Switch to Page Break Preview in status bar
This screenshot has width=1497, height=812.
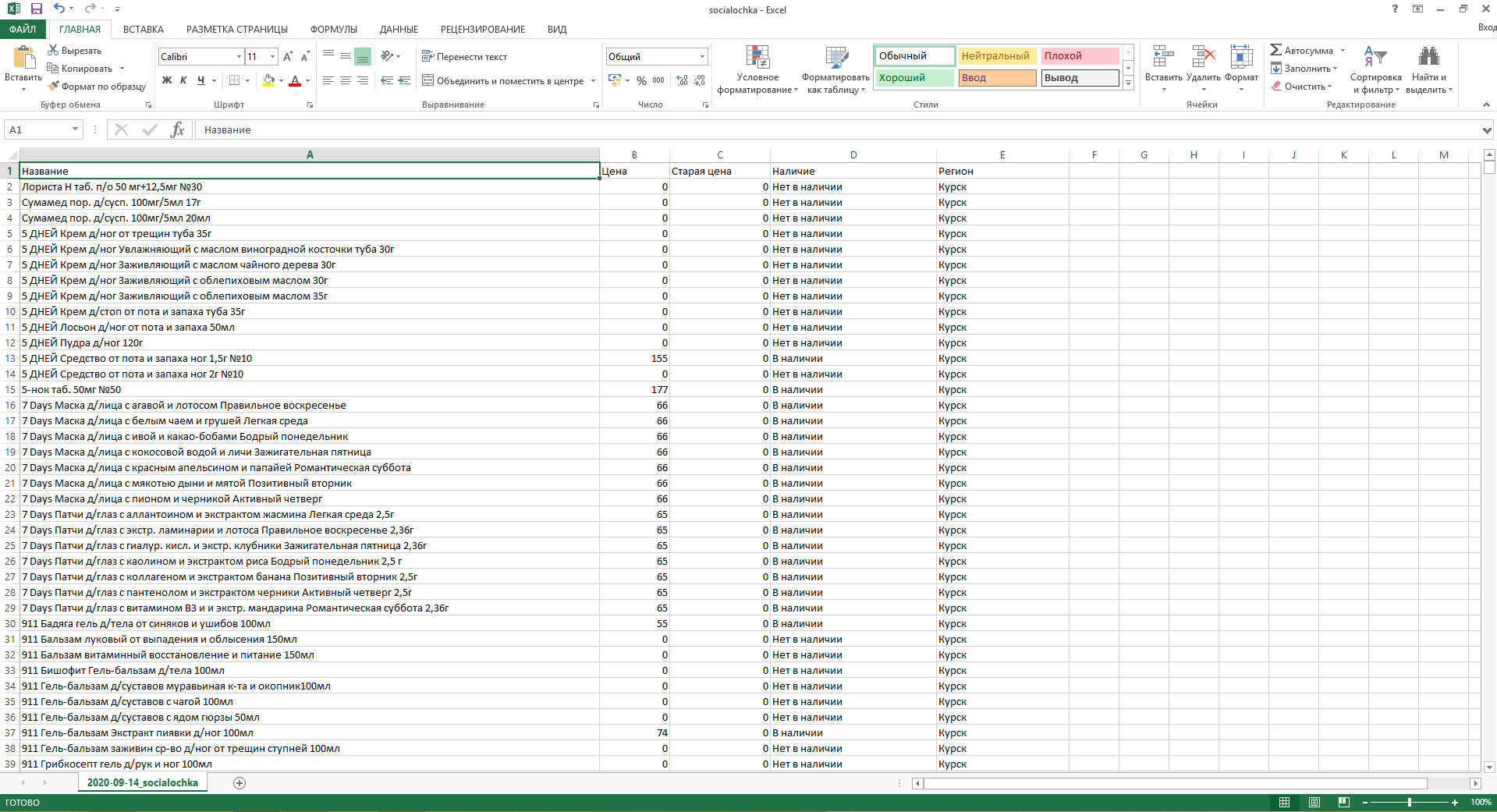click(1343, 802)
